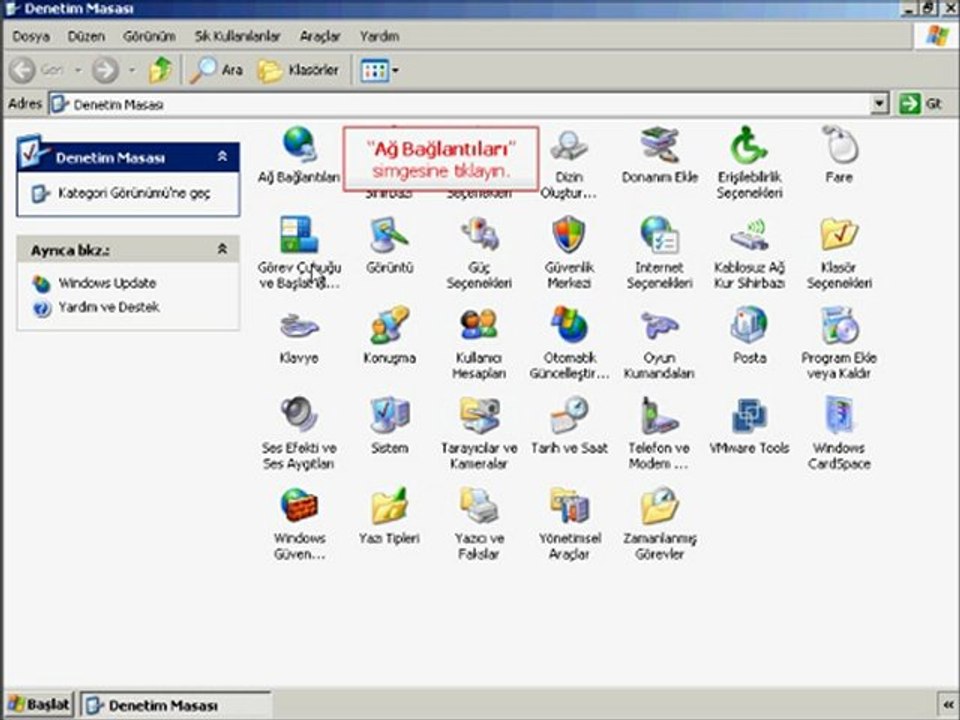Expand hidden tray icons chevron
Image resolution: width=960 pixels, height=720 pixels.
pyautogui.click(x=948, y=705)
